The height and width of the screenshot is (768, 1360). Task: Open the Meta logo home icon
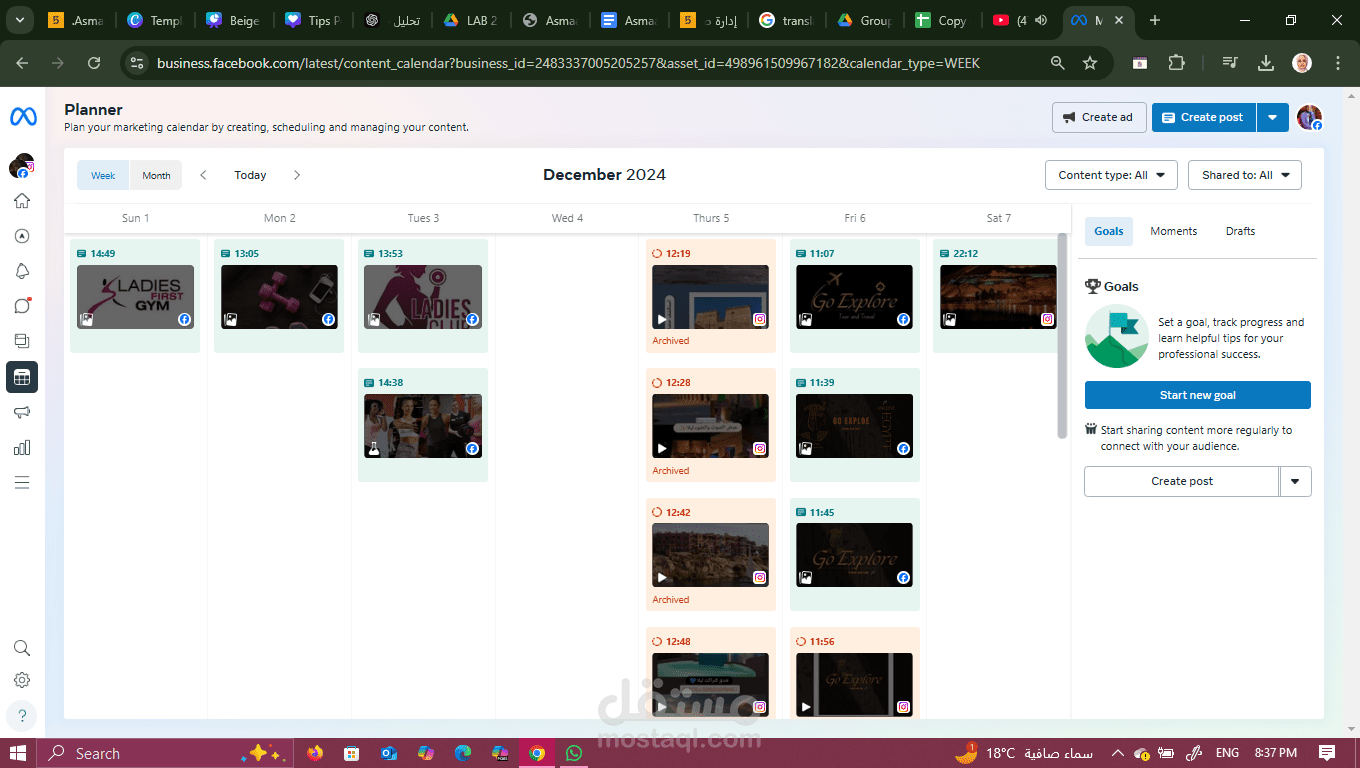click(23, 117)
